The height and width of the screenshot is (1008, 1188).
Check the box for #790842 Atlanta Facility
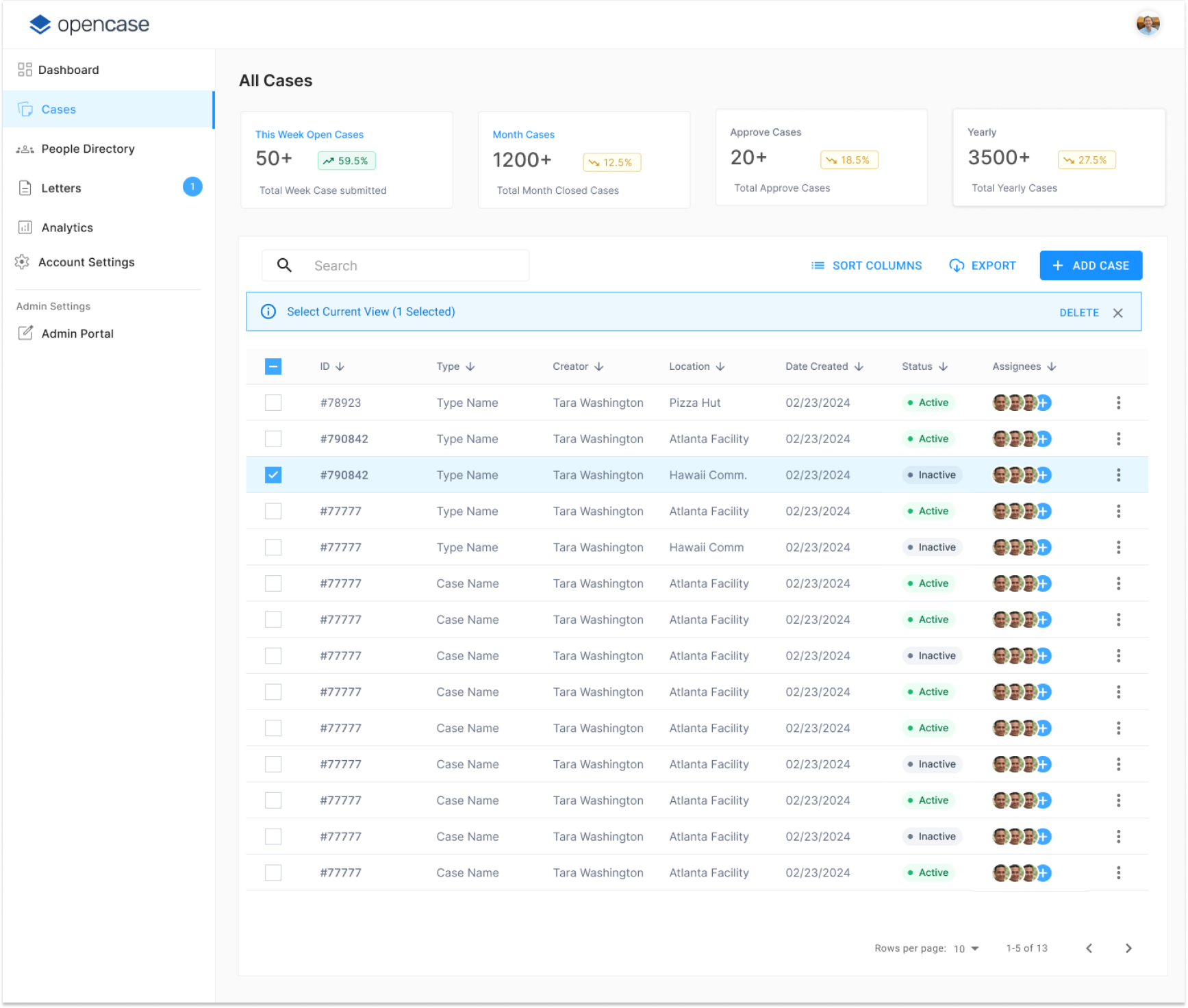tap(273, 439)
